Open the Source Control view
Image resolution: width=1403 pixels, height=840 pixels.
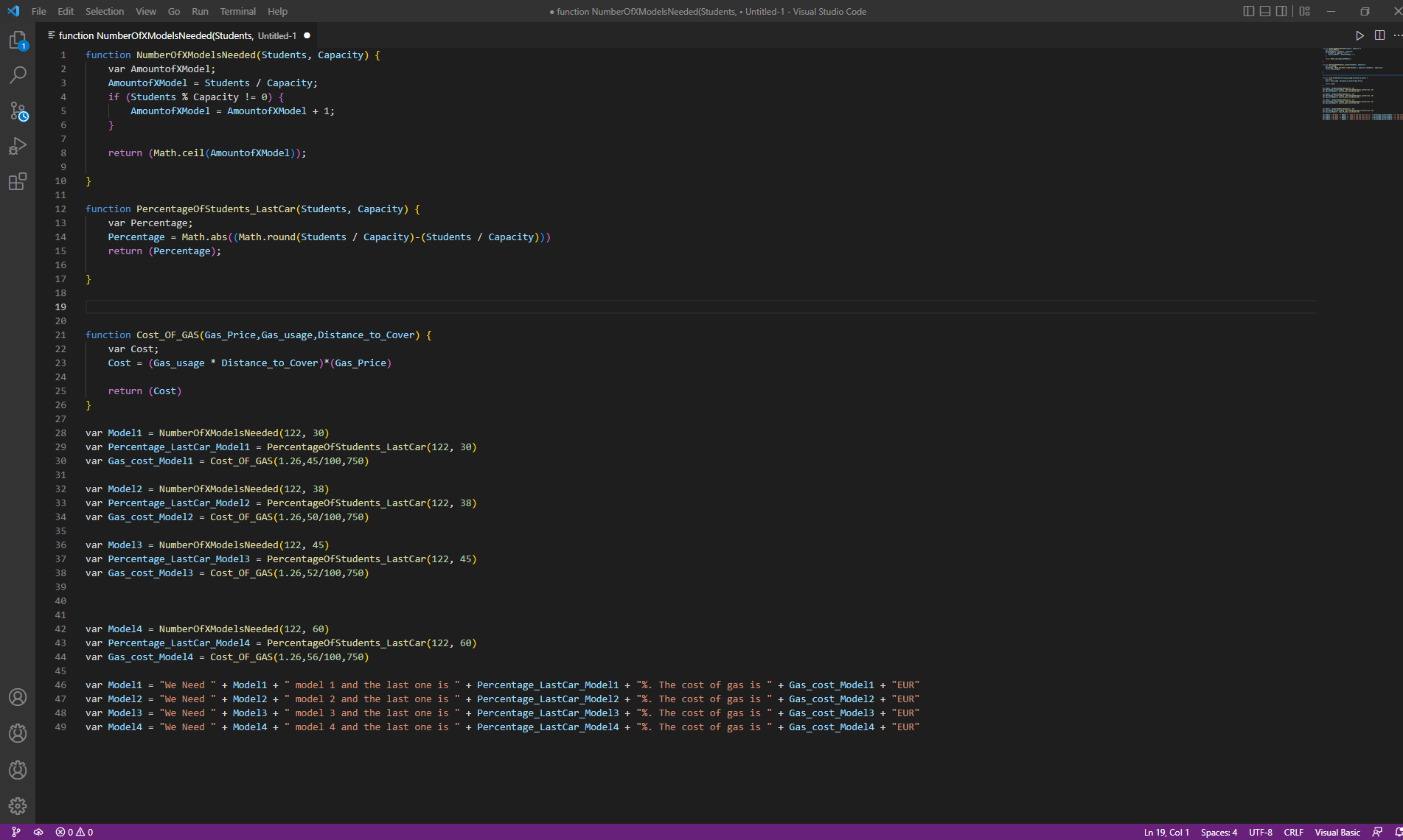click(x=18, y=111)
